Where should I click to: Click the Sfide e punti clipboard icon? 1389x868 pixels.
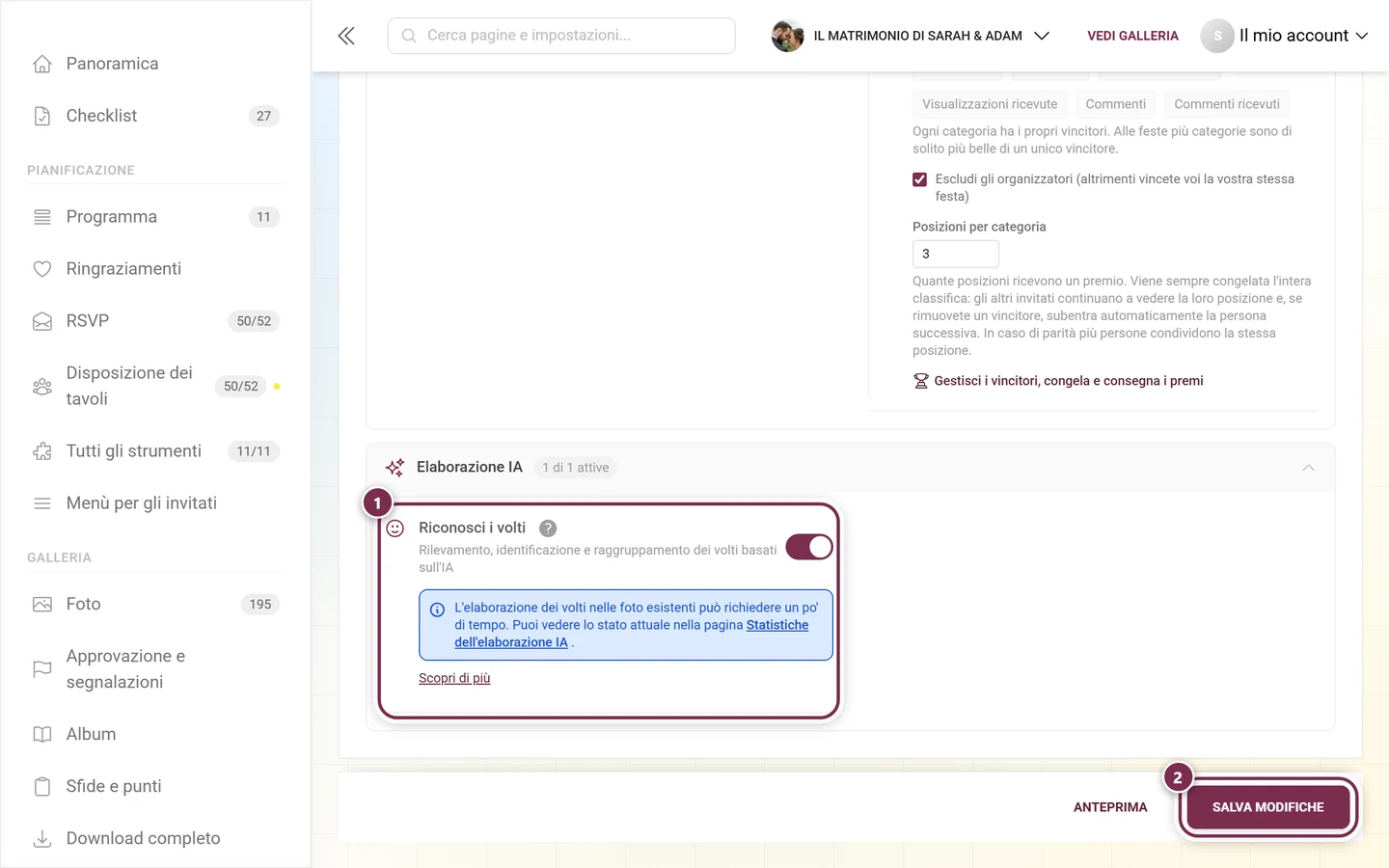click(x=42, y=787)
